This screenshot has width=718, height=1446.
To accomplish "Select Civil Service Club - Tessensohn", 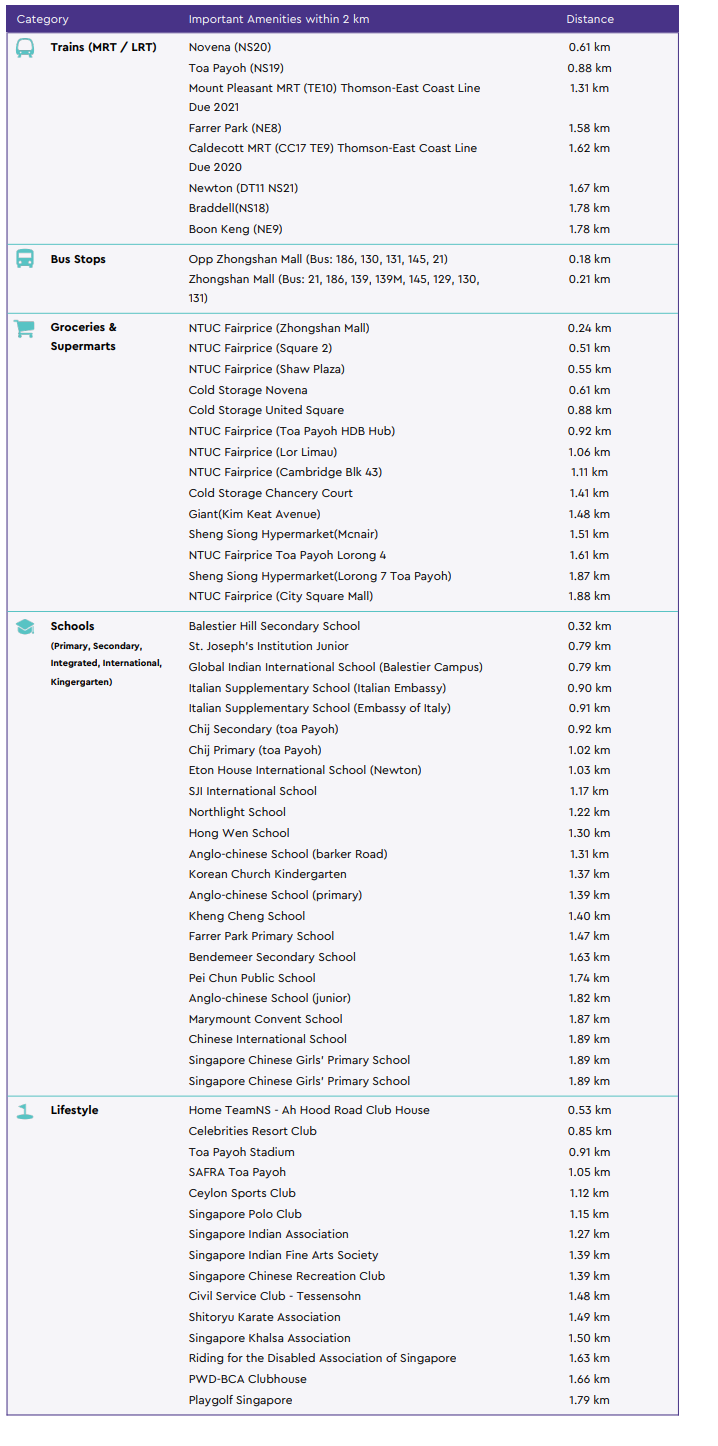I will coord(275,1296).
